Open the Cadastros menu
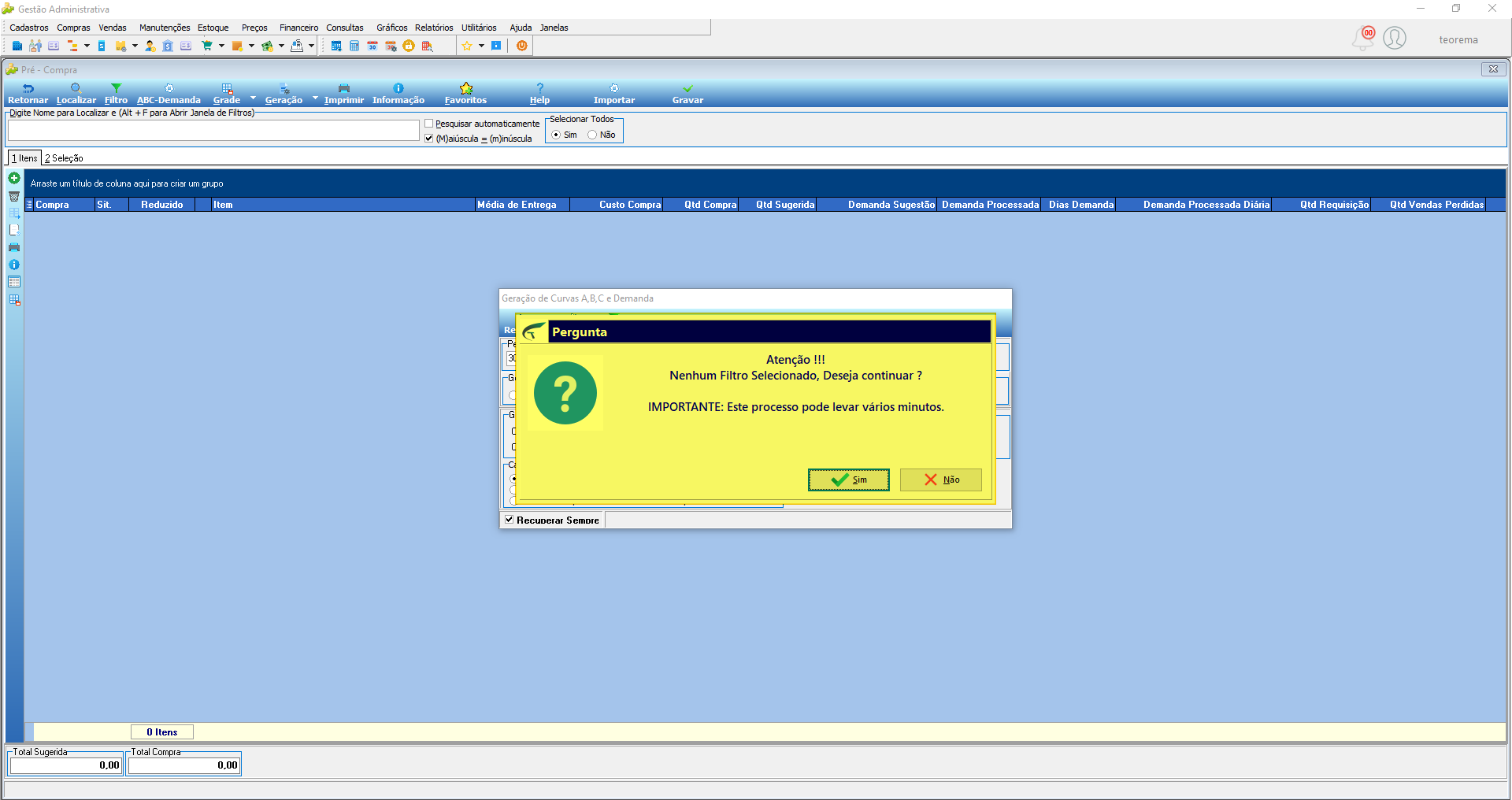 (29, 28)
